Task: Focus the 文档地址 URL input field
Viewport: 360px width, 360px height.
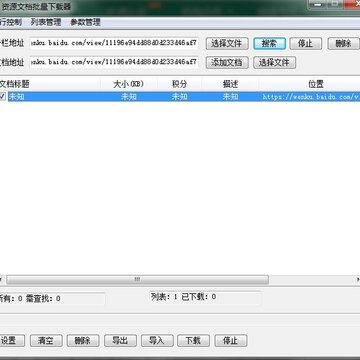Action: [x=114, y=62]
